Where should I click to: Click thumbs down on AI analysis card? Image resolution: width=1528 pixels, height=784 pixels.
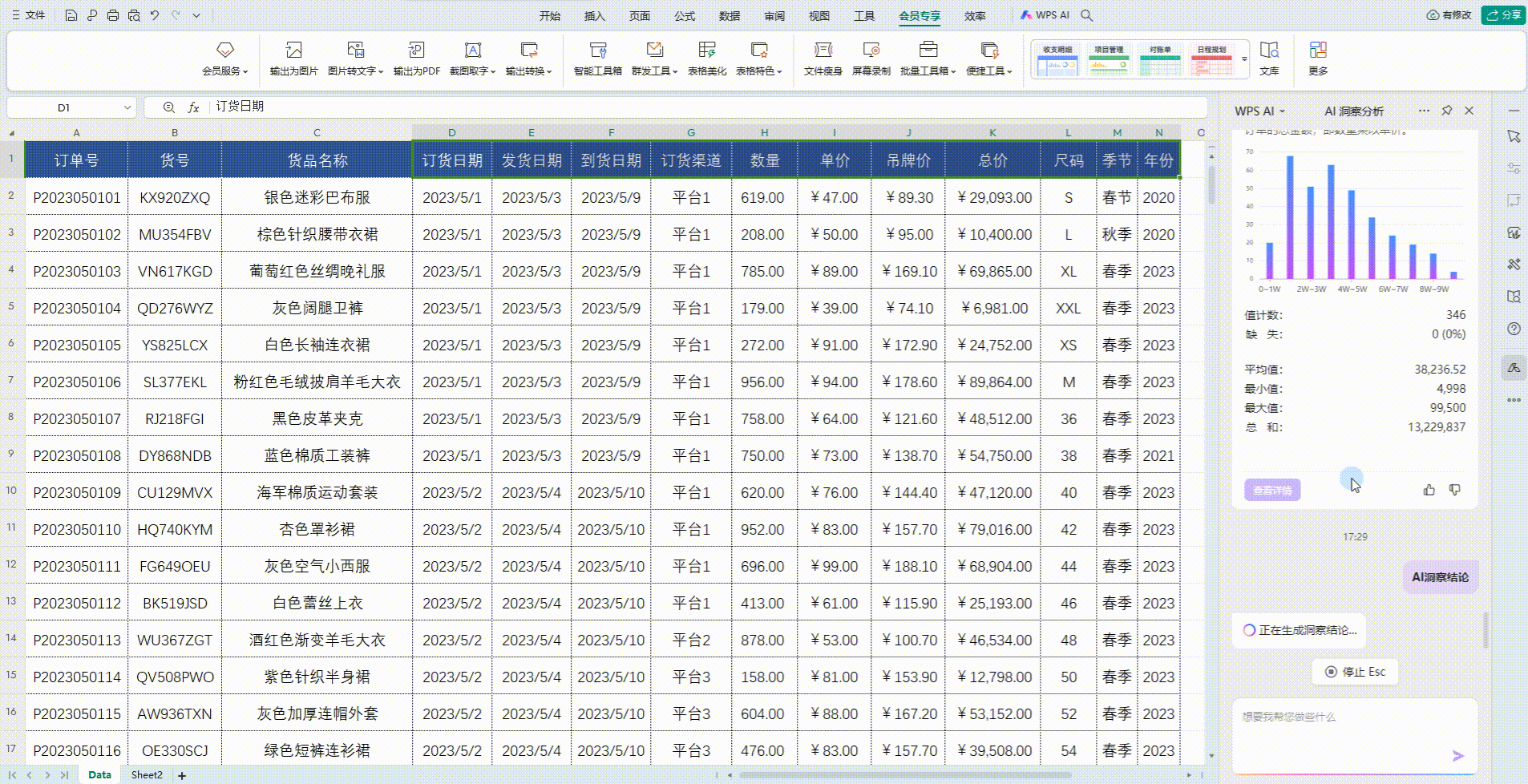coord(1455,490)
